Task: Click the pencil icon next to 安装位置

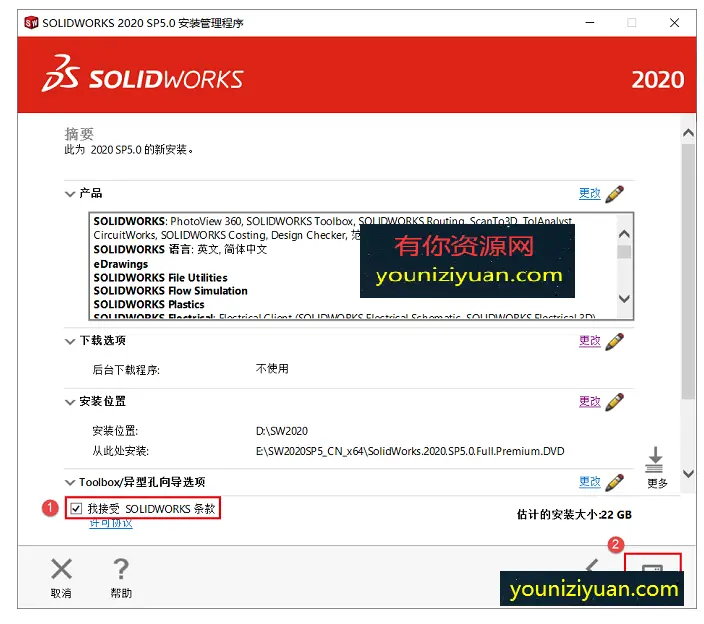Action: click(615, 402)
